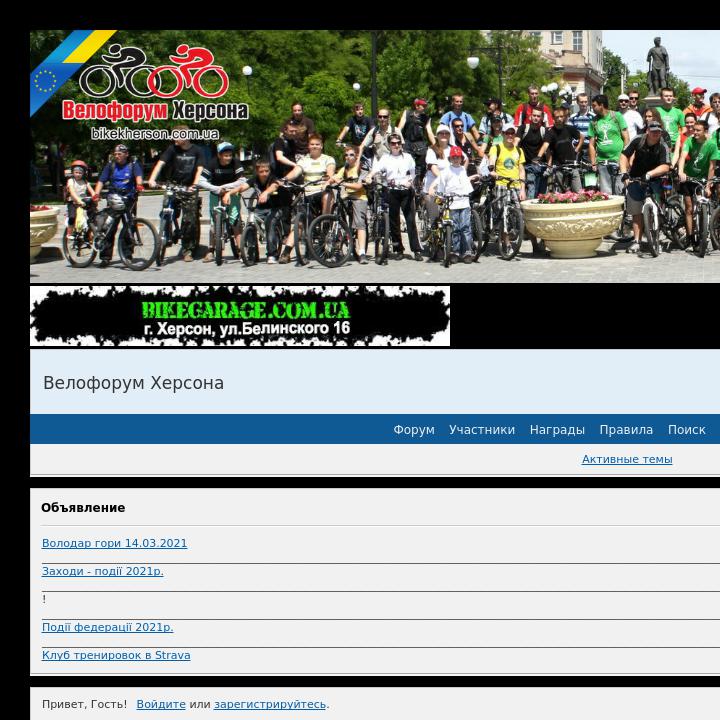Click the Велофорум Херсона page title

point(133,383)
